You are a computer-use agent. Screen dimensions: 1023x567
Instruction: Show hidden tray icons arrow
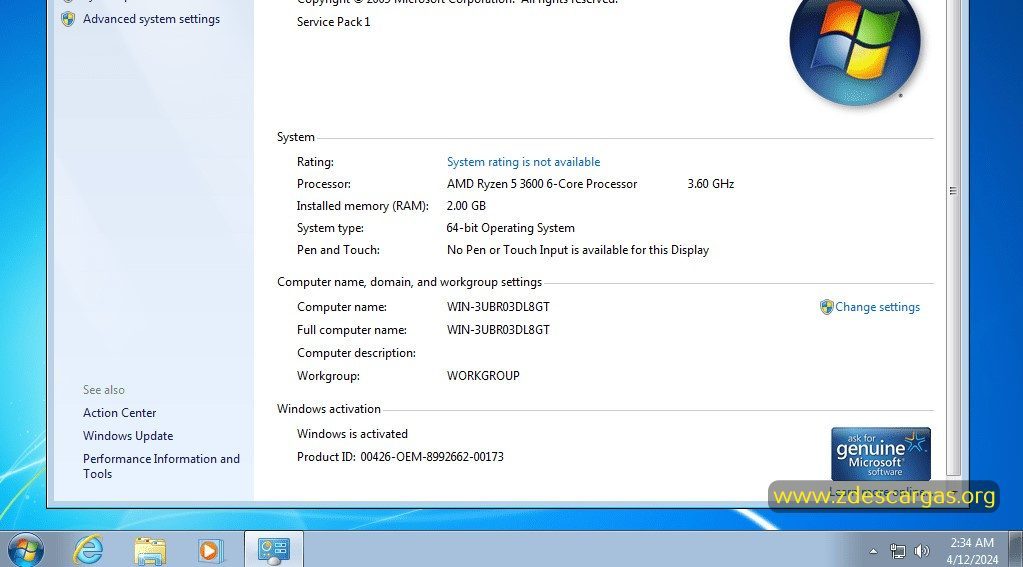pyautogui.click(x=873, y=551)
